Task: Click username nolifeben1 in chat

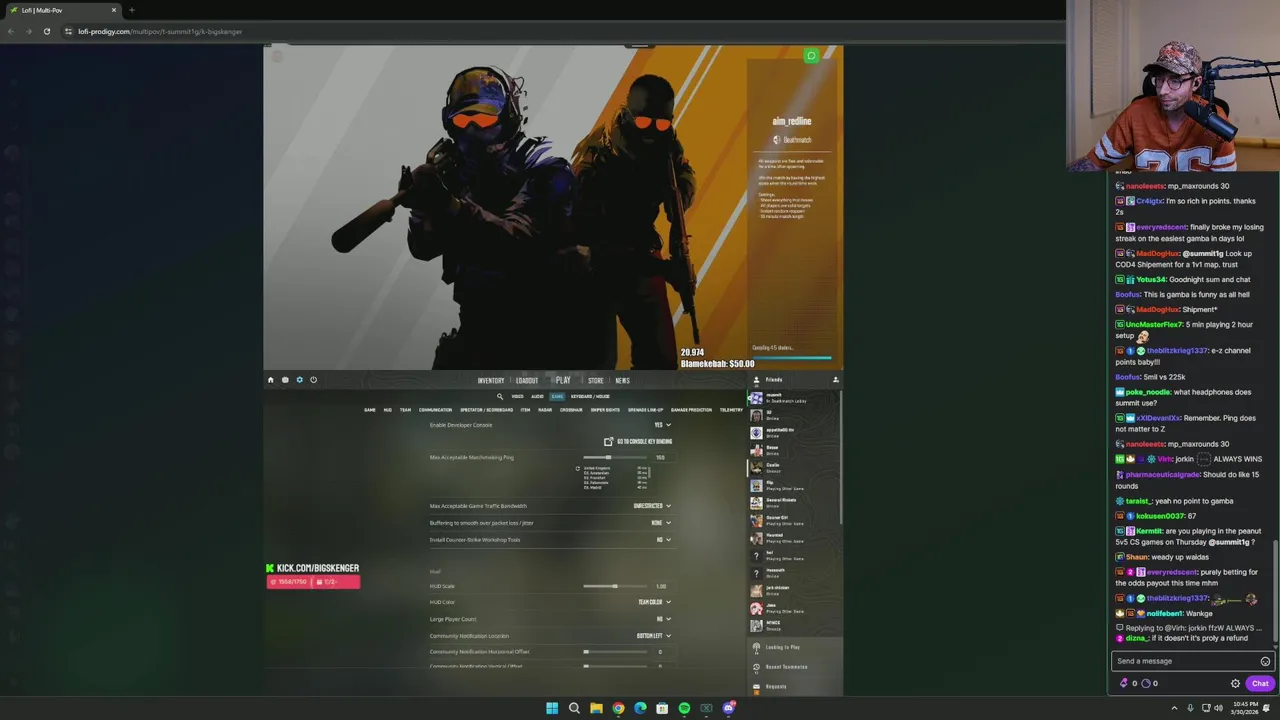Action: 1164,613
